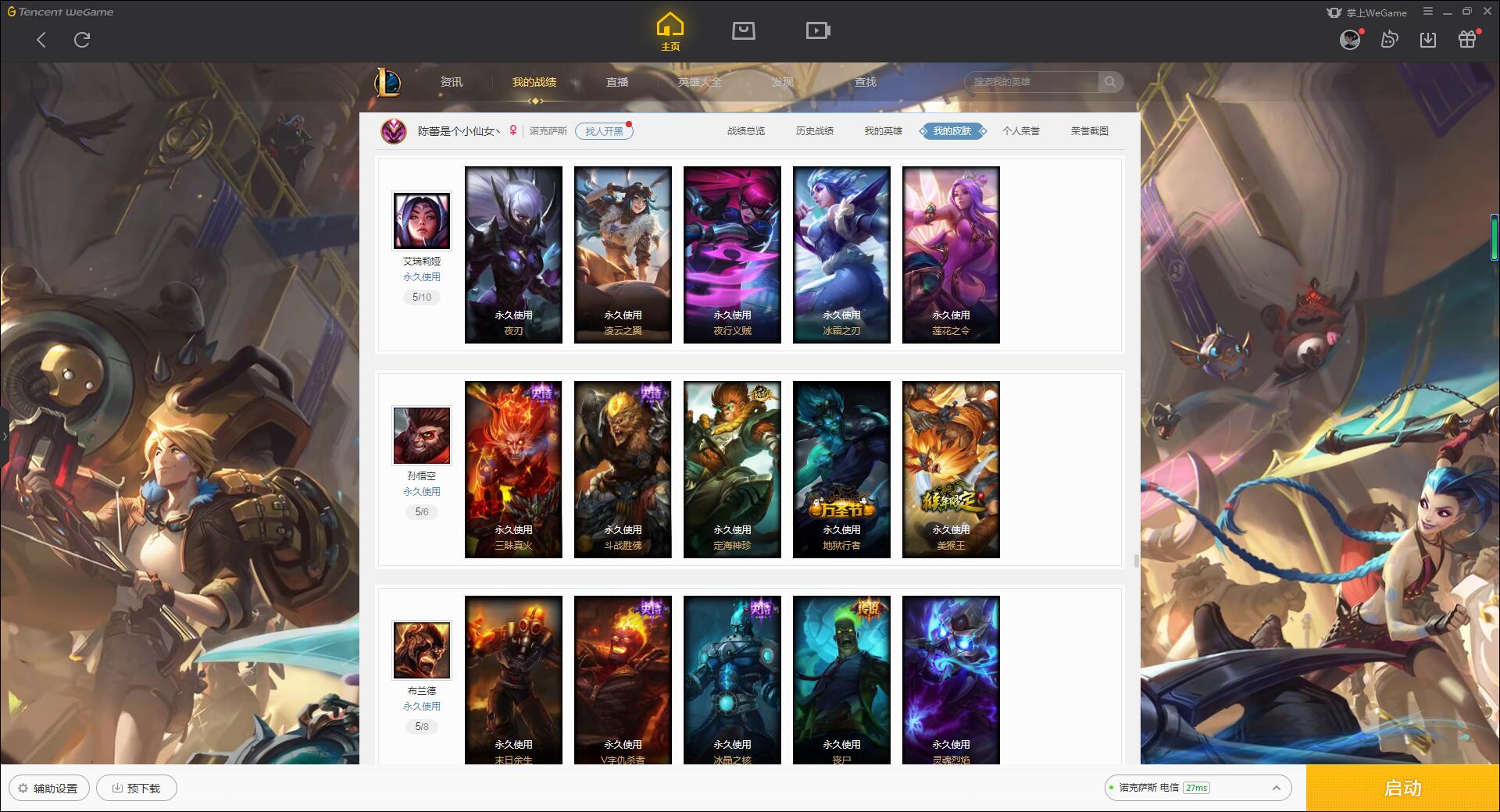This screenshot has width=1500, height=812.
Task: Click the 5/10 skin count badge
Action: [x=422, y=297]
